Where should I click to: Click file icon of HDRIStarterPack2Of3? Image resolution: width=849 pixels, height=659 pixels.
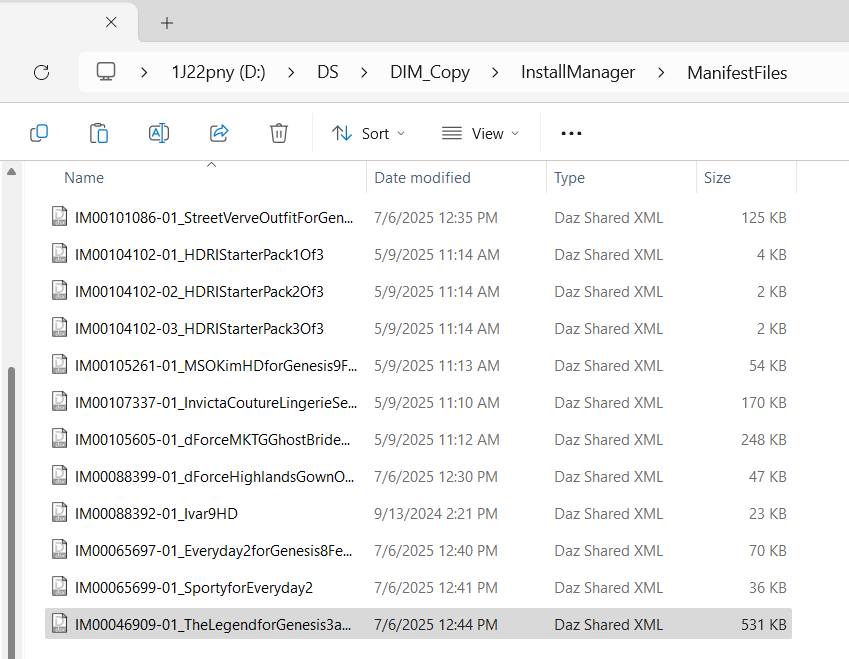(x=60, y=291)
